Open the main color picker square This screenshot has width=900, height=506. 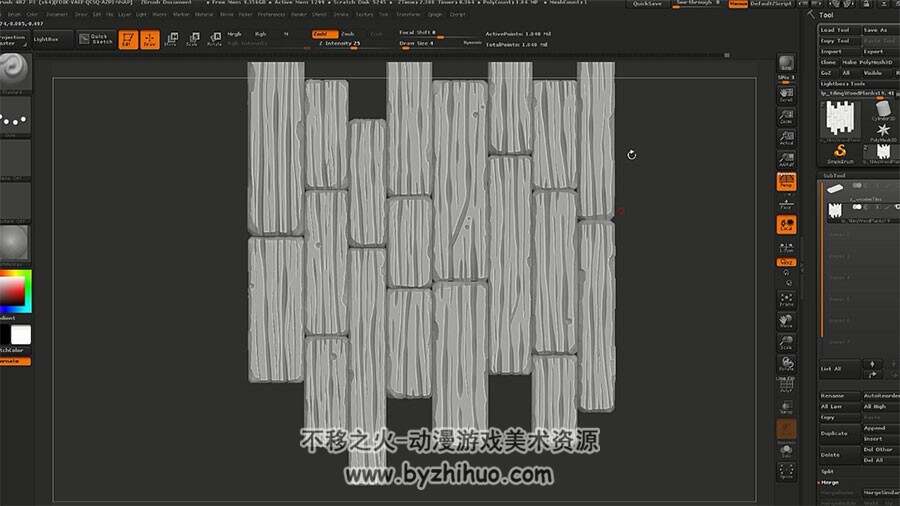[13, 291]
